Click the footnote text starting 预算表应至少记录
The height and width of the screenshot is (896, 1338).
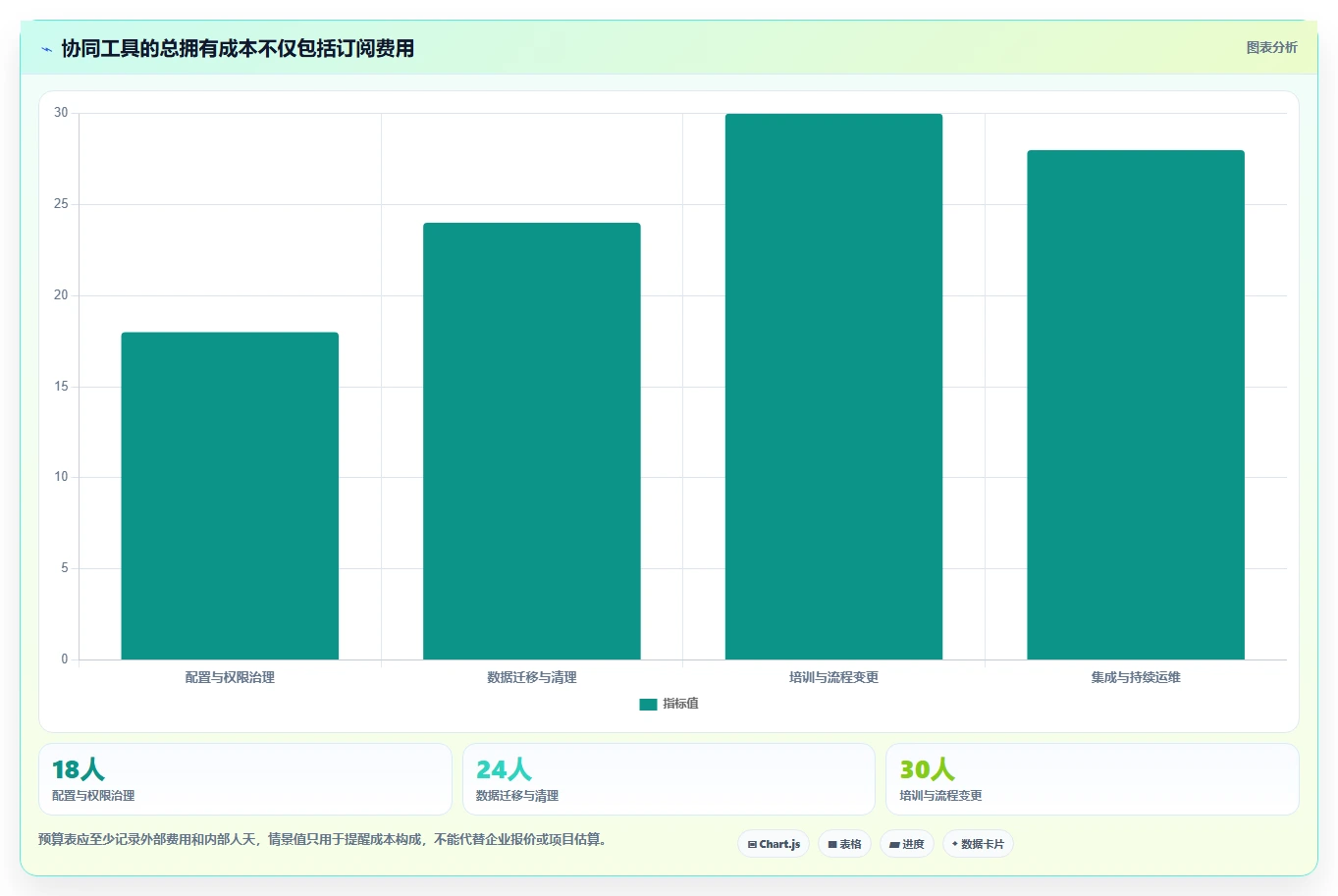[322, 839]
